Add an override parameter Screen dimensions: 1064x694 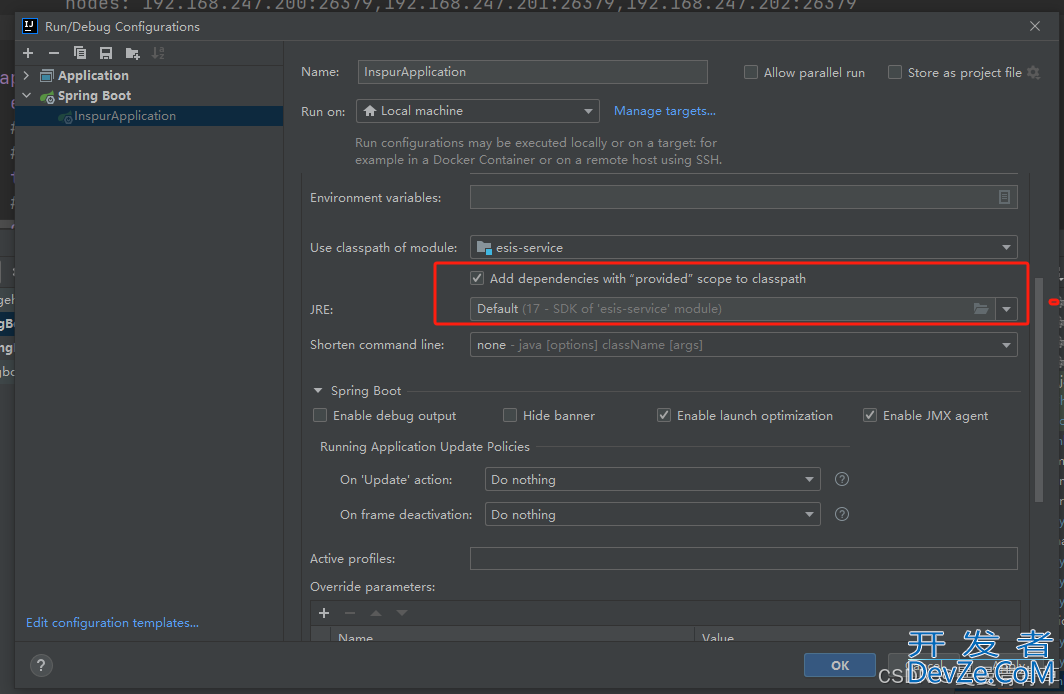pos(324,613)
